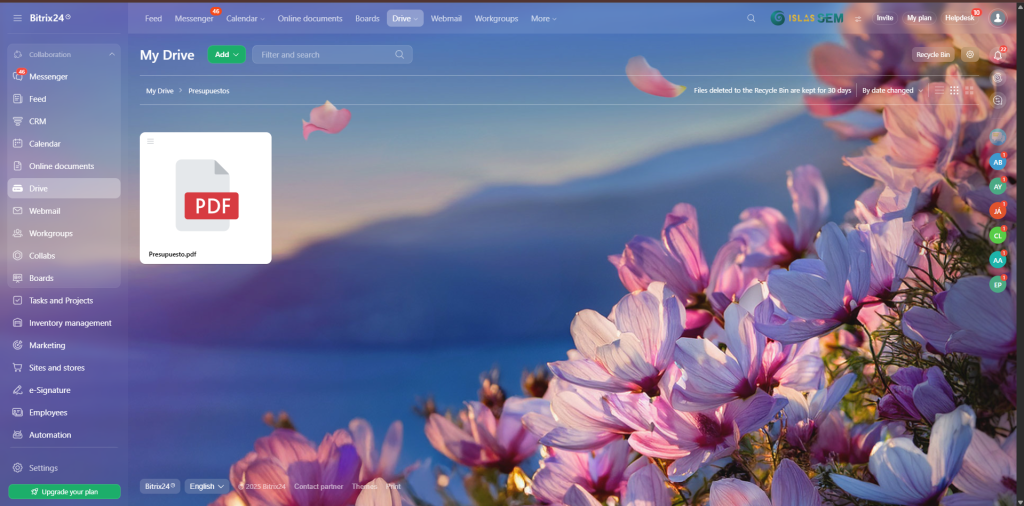Open the notifications bell icon
This screenshot has width=1024, height=506.
click(997, 55)
